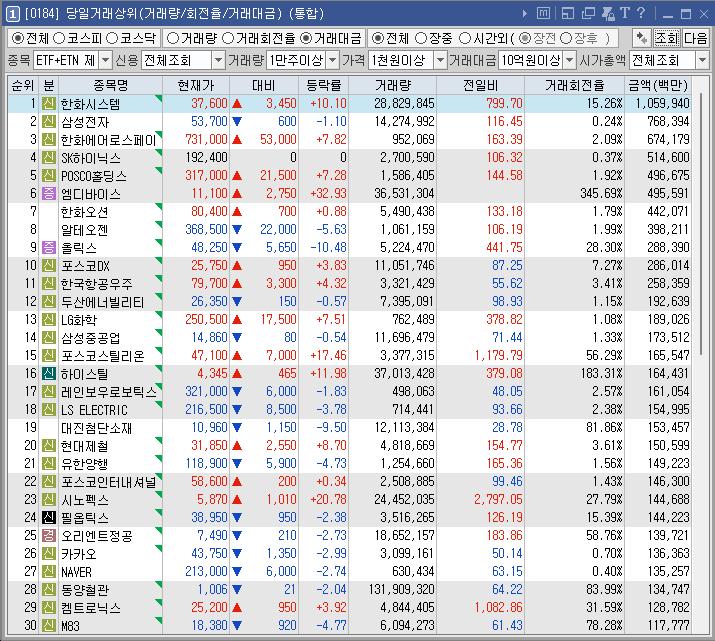
Task: Click the pin lock icon in title bar
Action: (608, 14)
